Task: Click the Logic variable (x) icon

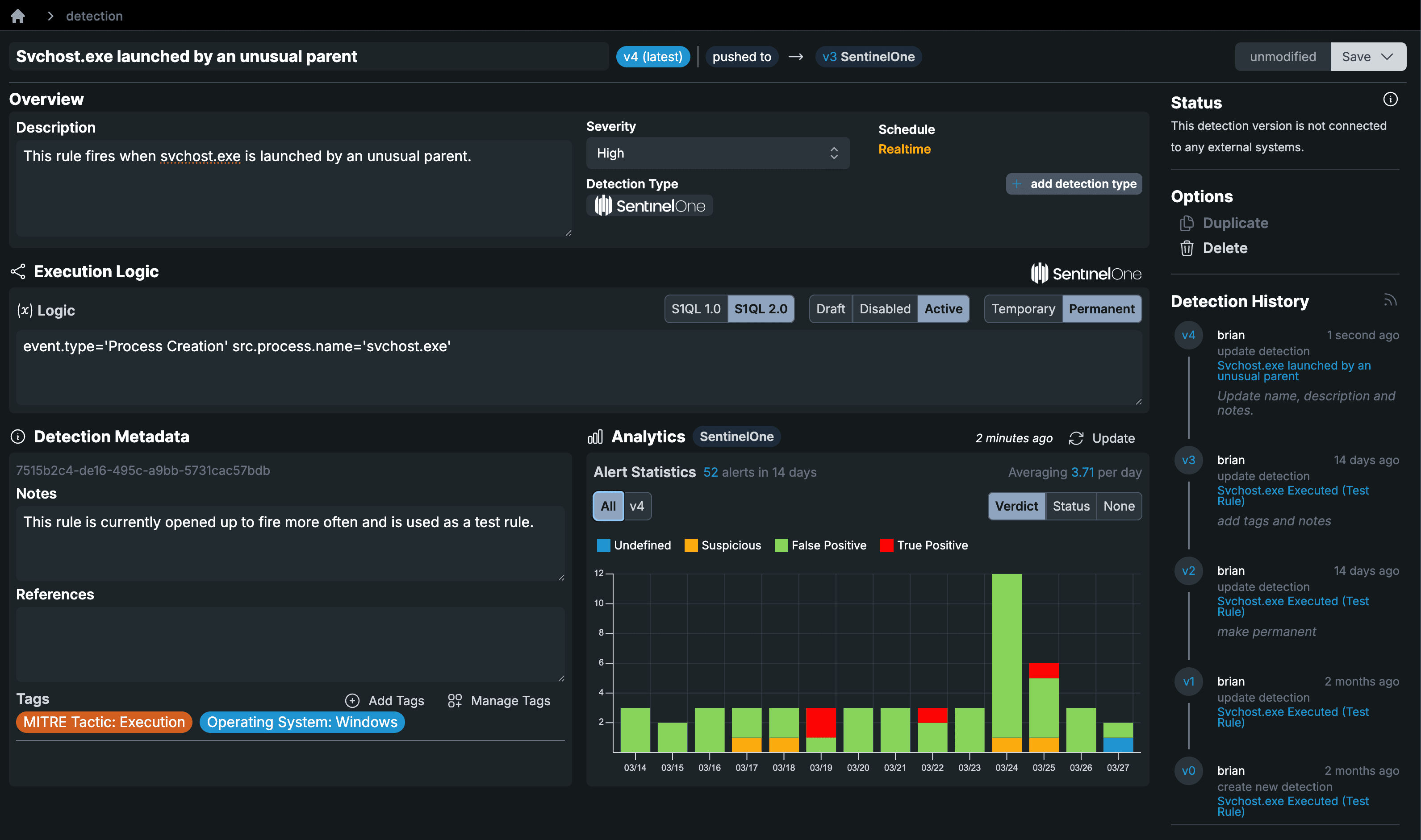Action: coord(25,310)
